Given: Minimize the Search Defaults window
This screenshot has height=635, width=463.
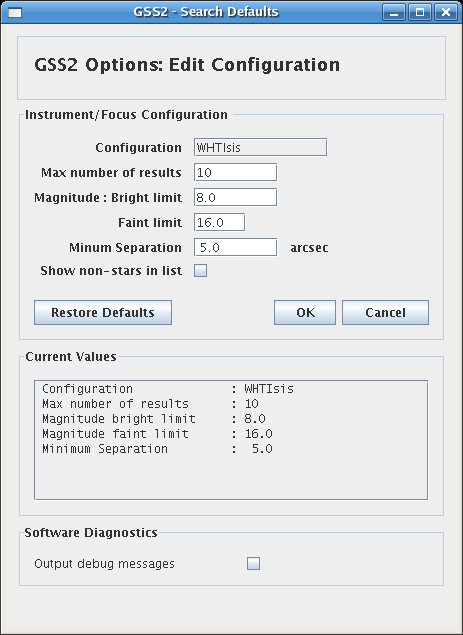Looking at the screenshot, I should point(394,12).
